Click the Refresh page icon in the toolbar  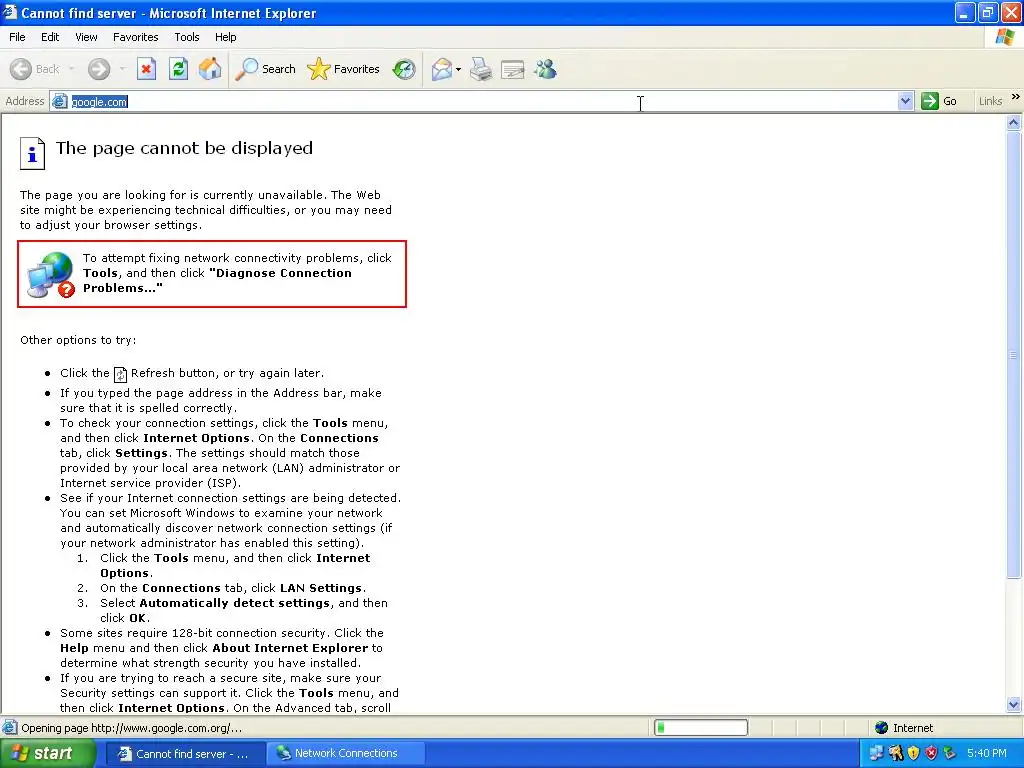point(178,69)
